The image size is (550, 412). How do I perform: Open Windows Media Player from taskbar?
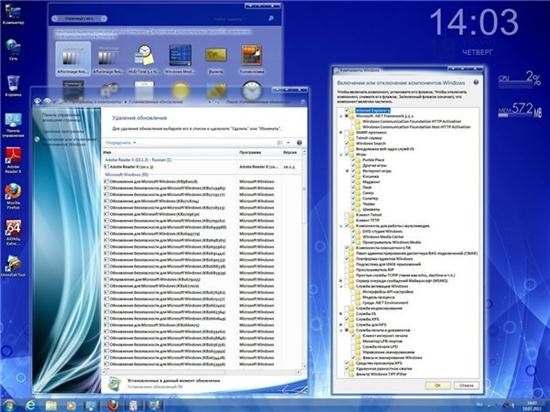(71, 405)
